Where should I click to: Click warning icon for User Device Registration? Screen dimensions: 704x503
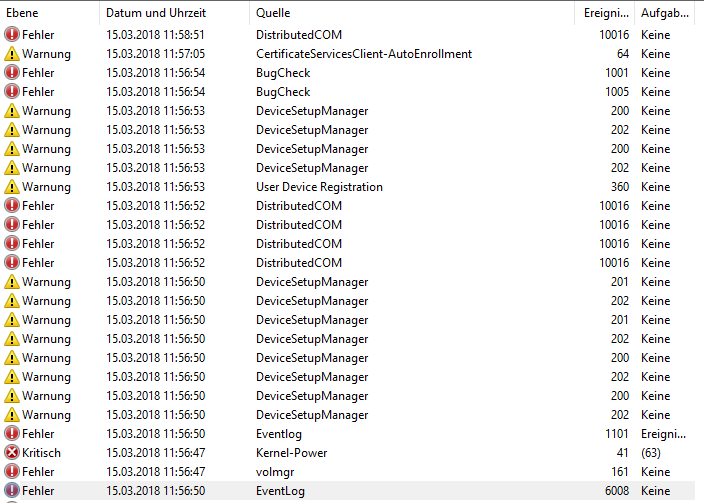[12, 187]
